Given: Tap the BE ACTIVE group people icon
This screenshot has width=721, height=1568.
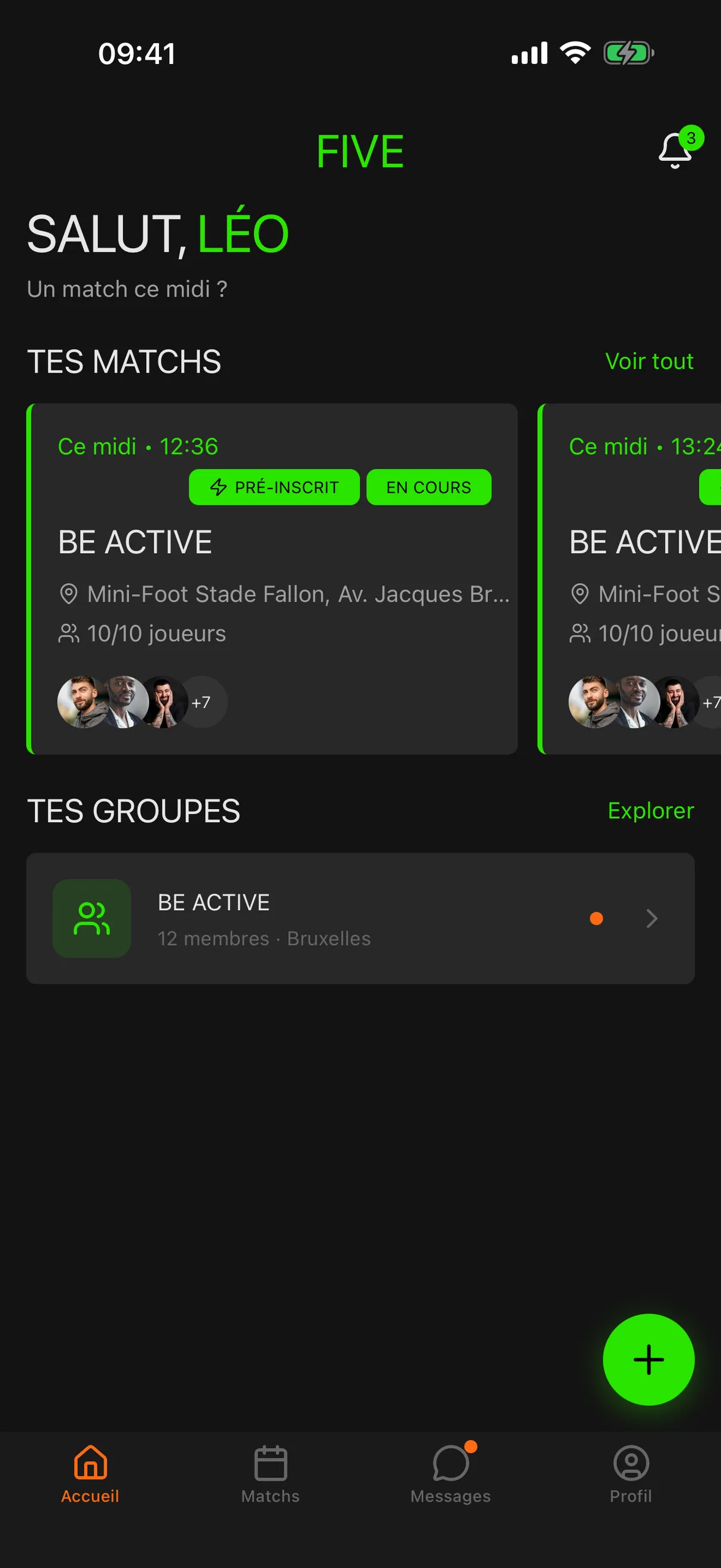Looking at the screenshot, I should click(92, 918).
